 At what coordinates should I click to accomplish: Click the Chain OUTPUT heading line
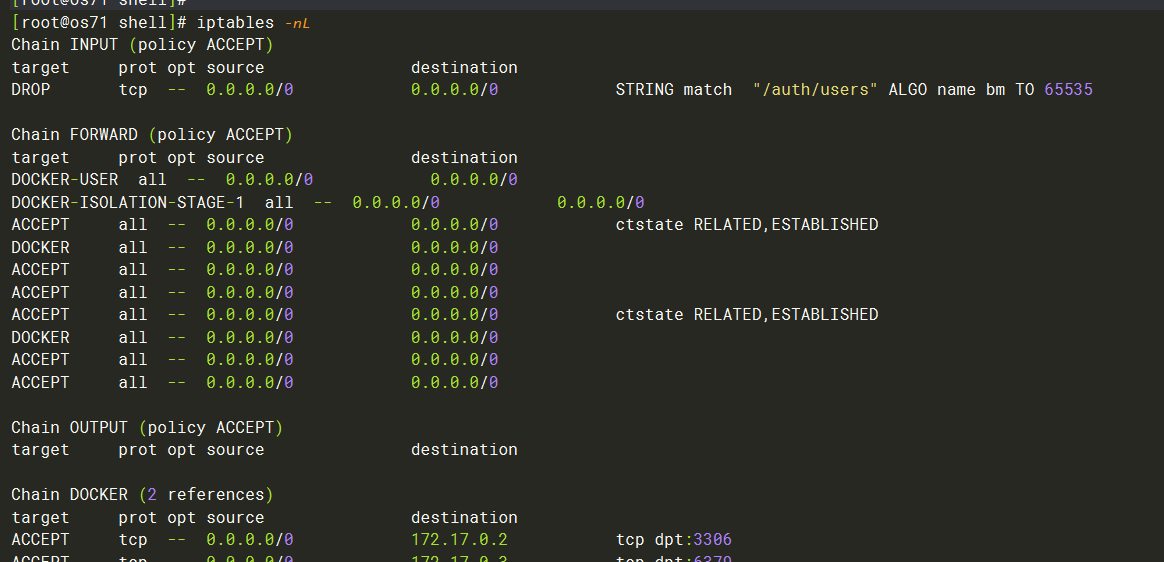click(147, 428)
